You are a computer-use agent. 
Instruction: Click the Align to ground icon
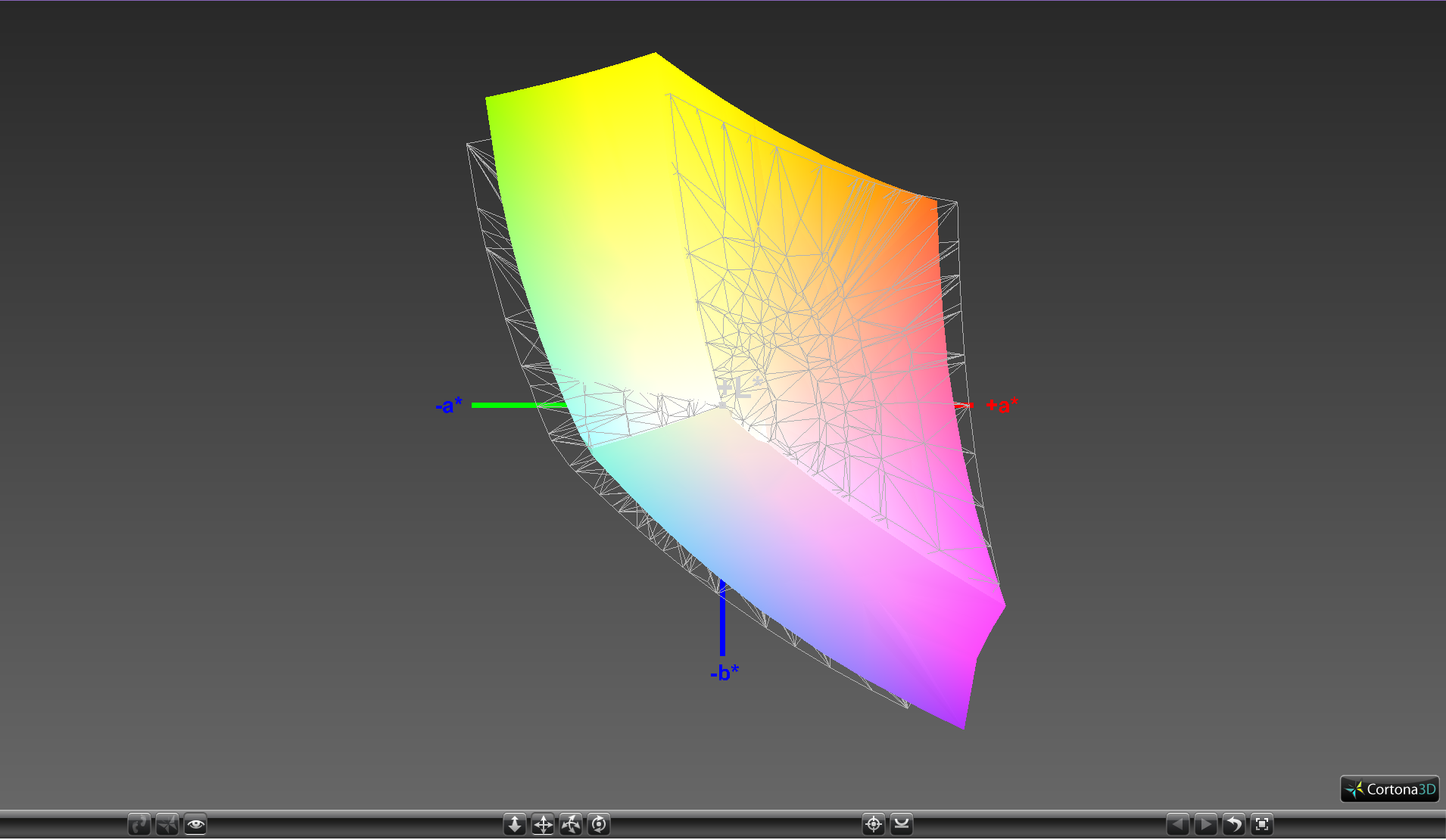pyautogui.click(x=902, y=824)
